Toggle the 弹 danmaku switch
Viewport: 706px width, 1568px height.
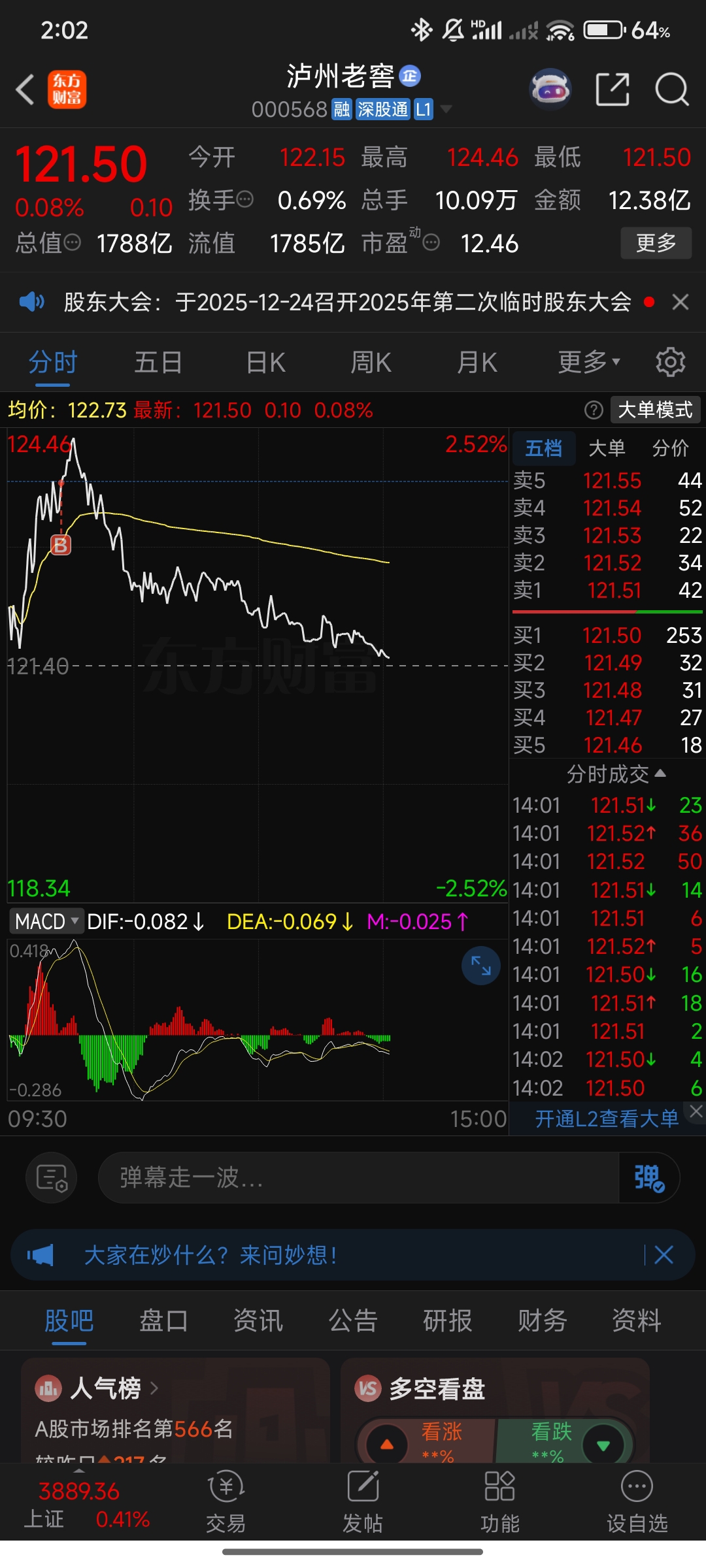pos(649,1178)
